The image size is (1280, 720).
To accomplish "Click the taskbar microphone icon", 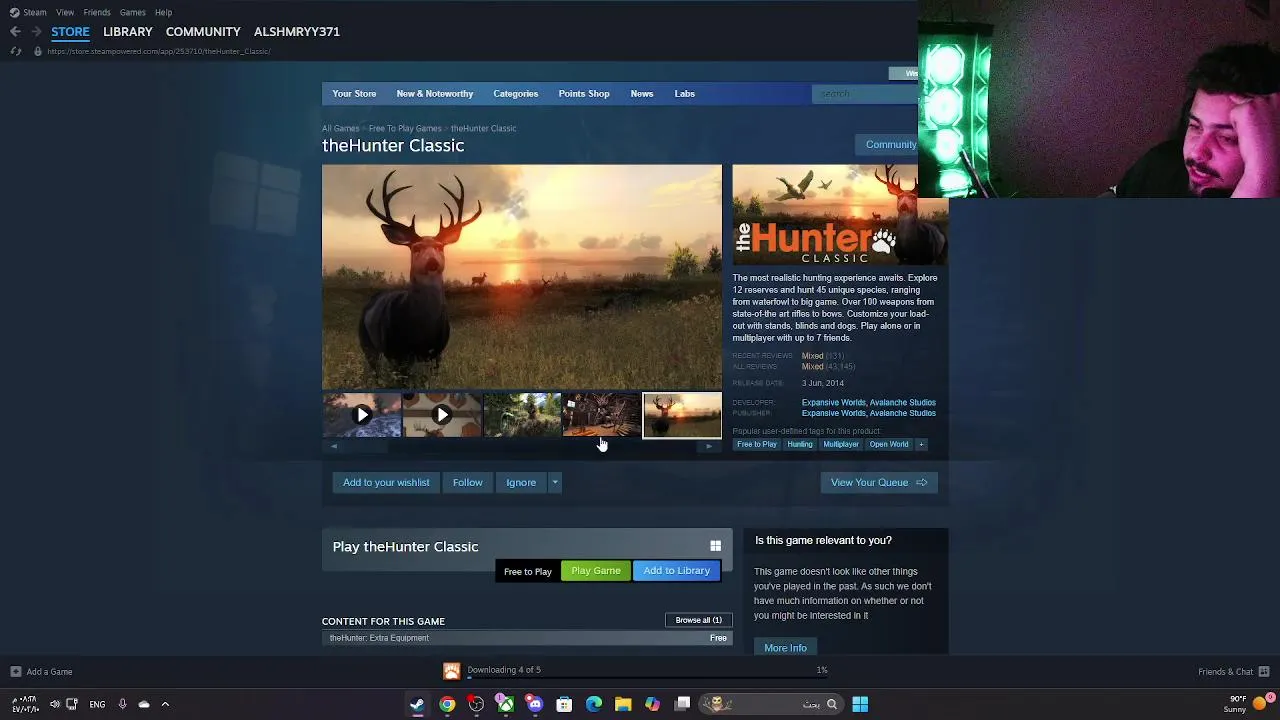I will coord(122,705).
